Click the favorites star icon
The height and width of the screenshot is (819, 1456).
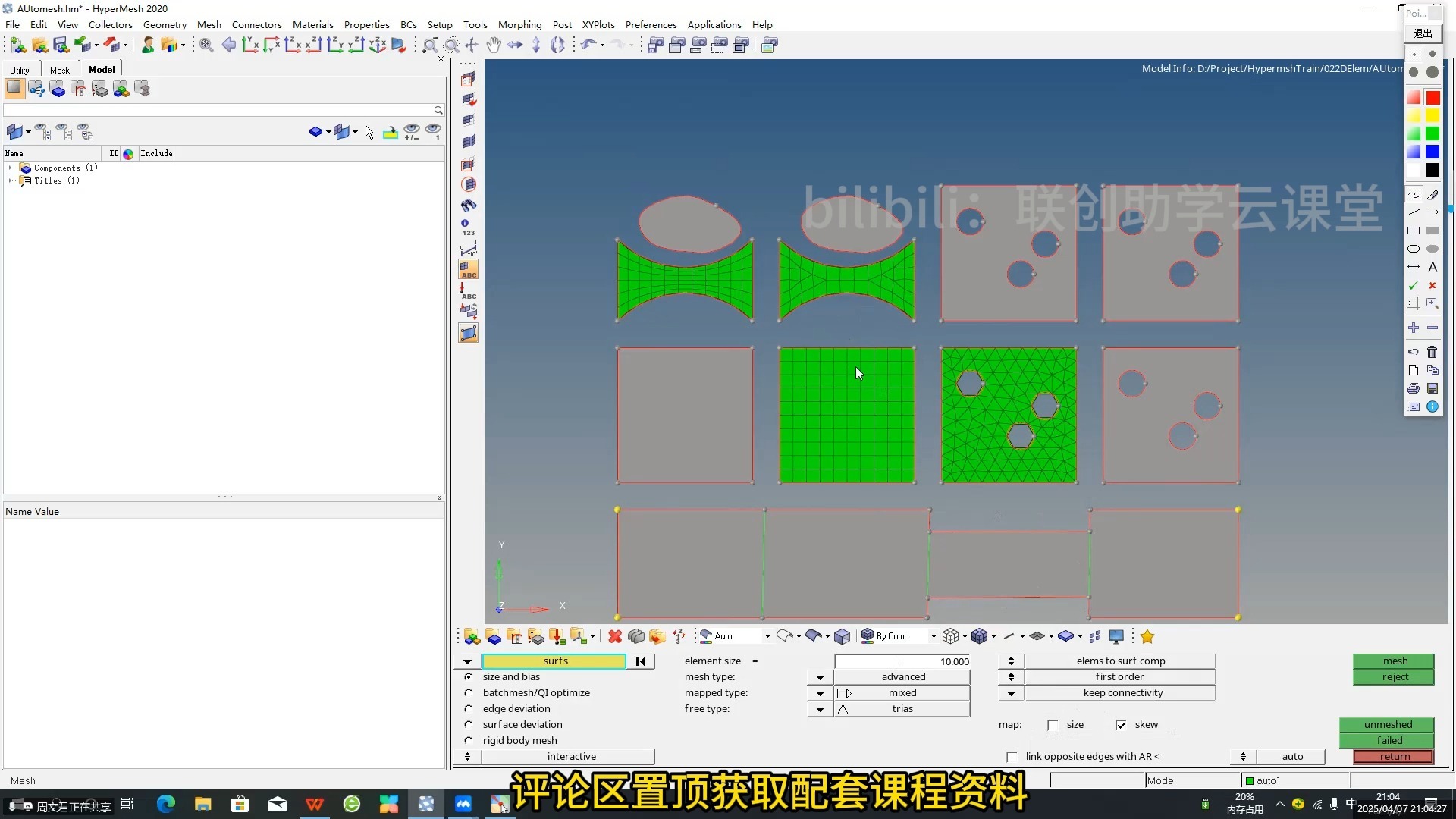click(1147, 637)
